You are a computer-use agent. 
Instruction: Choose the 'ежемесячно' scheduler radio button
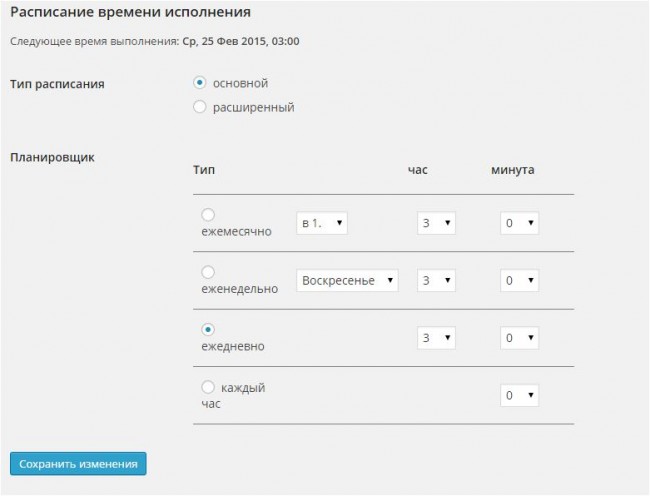click(208, 214)
